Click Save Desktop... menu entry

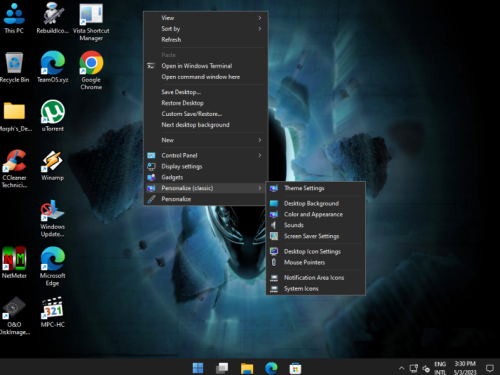coord(206,92)
